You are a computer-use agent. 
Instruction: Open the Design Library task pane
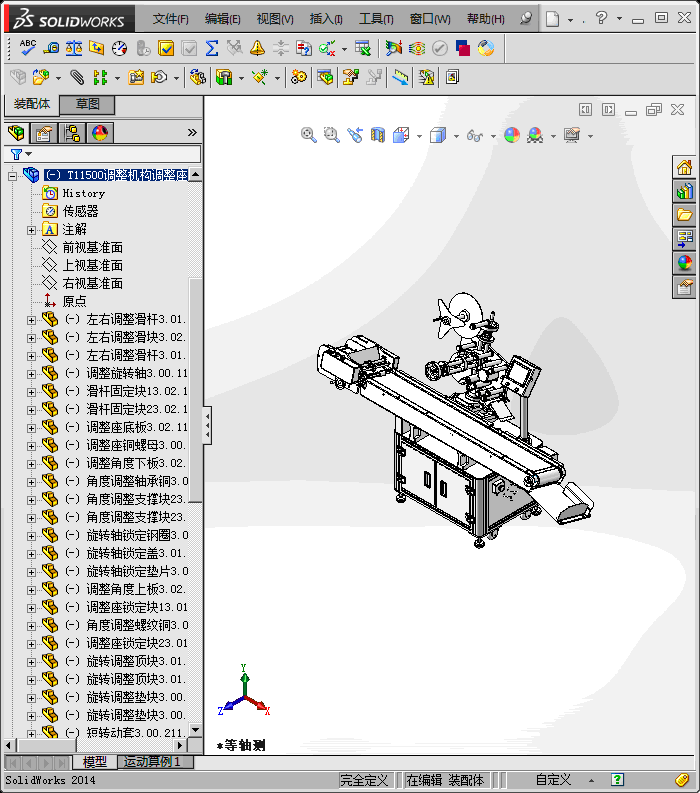tap(684, 191)
